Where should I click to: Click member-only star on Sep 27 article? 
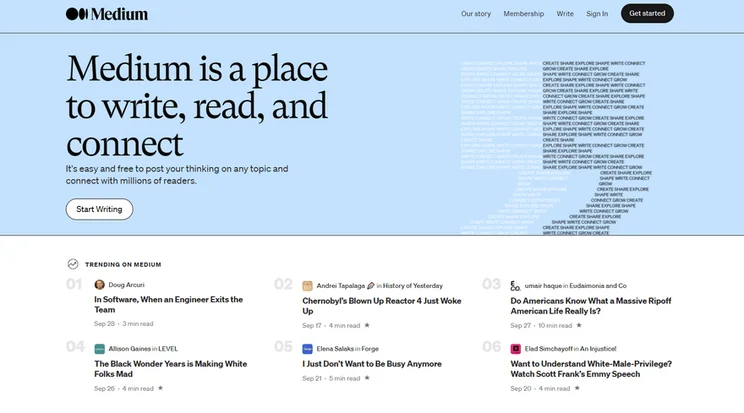pos(579,325)
